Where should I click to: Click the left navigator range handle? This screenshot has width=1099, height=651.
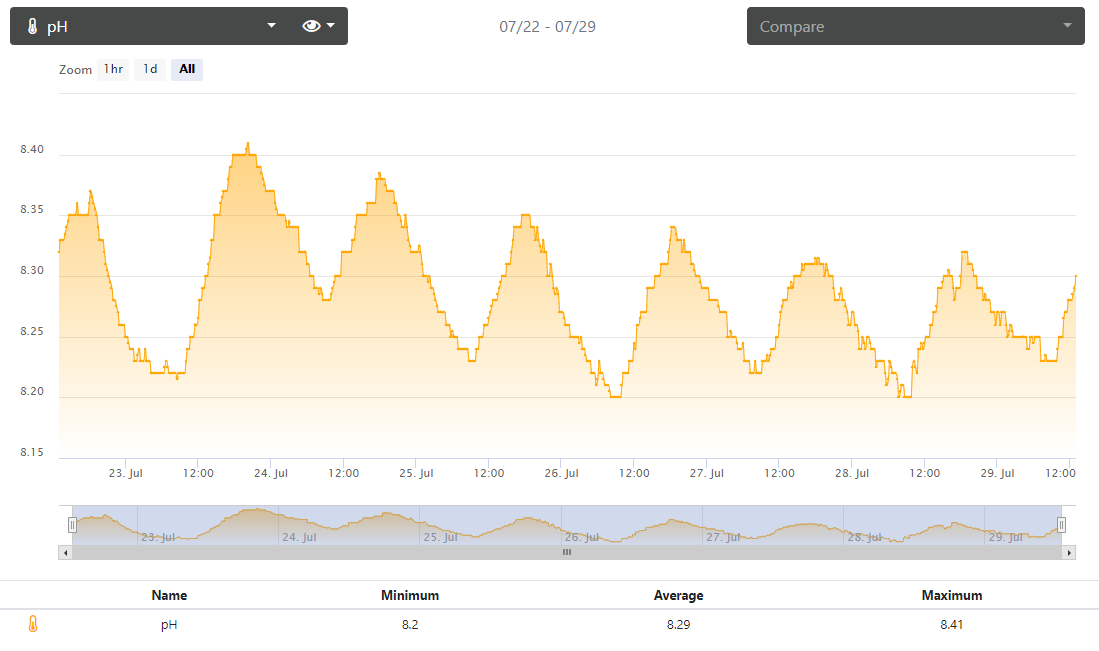(x=72, y=525)
